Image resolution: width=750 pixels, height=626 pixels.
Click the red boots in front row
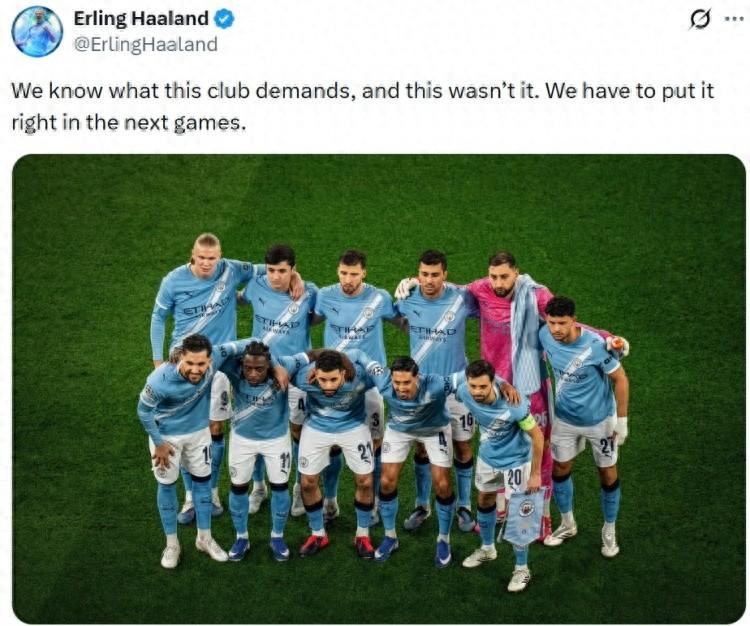tap(339, 546)
